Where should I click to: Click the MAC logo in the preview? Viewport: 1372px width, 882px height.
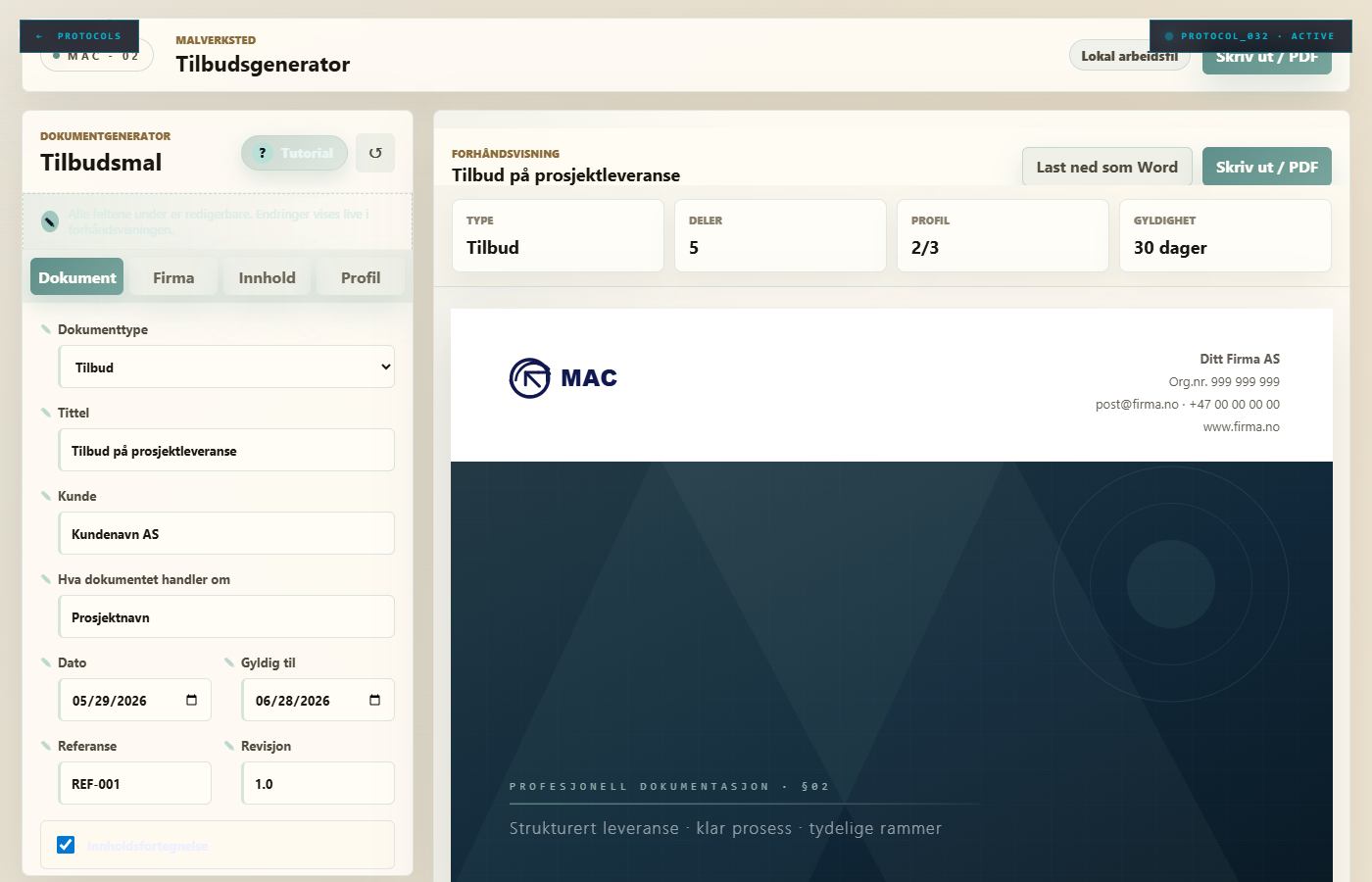(x=563, y=378)
